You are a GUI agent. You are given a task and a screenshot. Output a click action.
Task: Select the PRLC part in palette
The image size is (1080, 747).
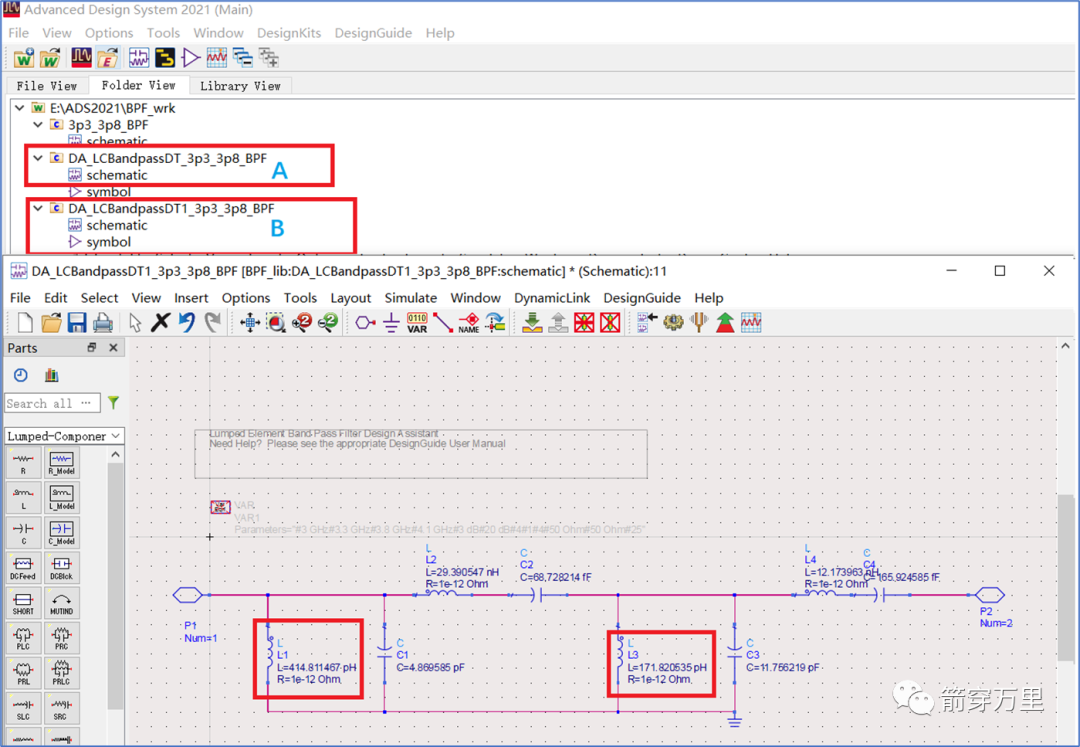(61, 672)
